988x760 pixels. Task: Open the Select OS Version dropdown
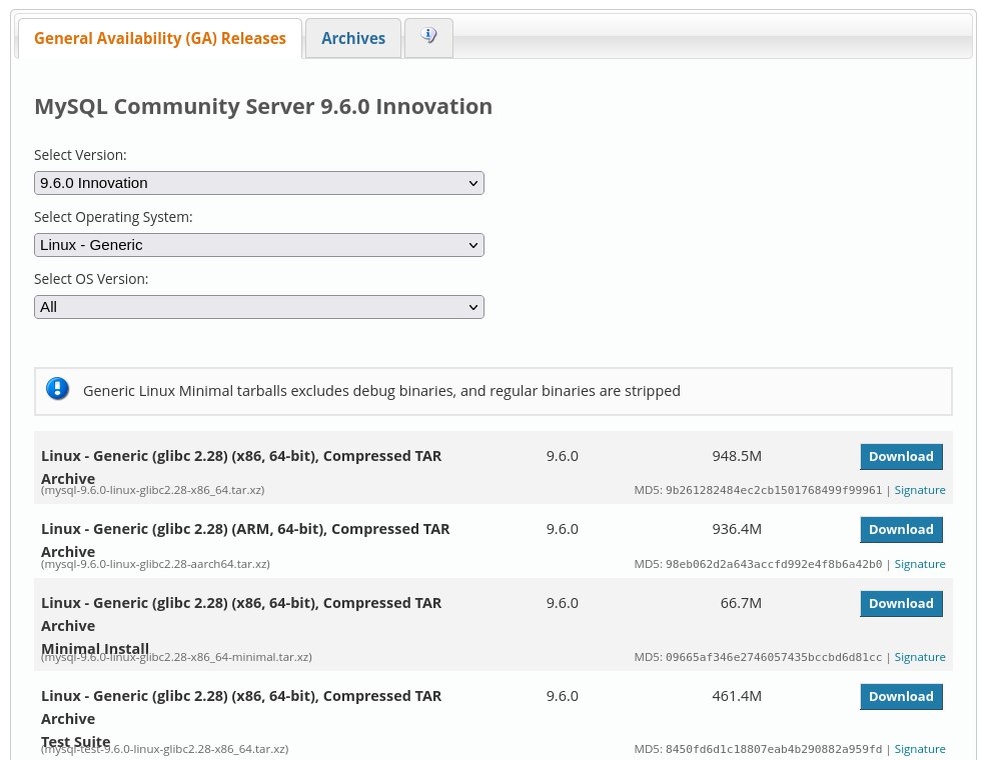(x=259, y=307)
